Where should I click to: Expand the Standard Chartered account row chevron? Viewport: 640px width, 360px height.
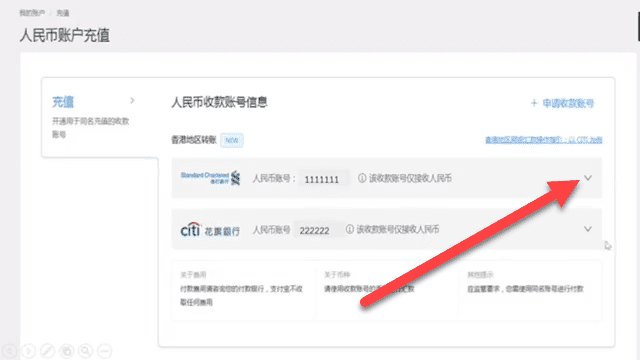coord(588,178)
